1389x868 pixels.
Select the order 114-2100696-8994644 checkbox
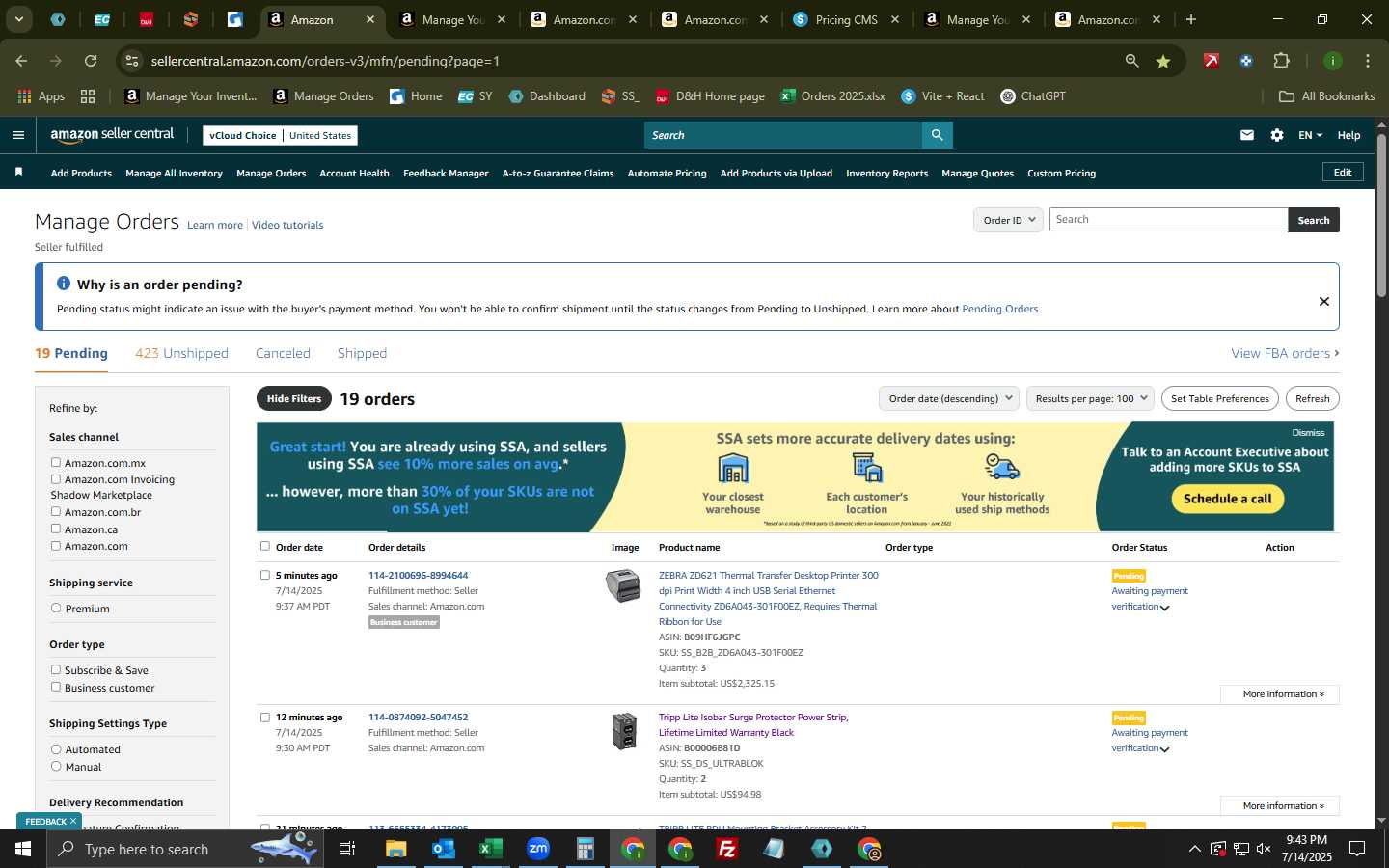tap(265, 575)
